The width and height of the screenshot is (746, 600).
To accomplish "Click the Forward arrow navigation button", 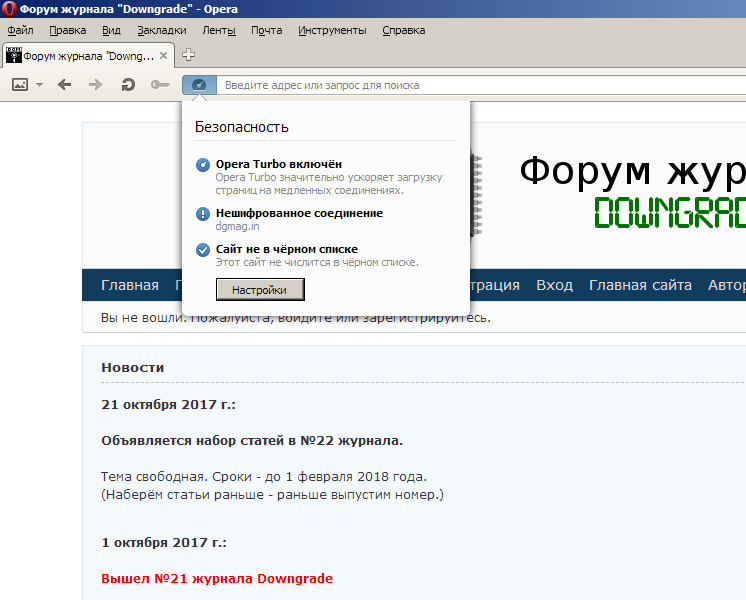I will coord(96,85).
